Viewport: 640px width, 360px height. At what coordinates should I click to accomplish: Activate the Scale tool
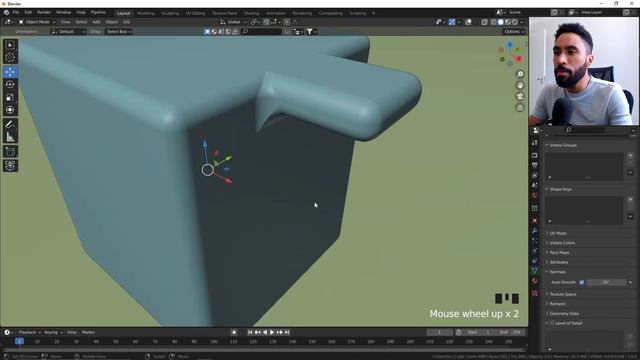point(10,97)
